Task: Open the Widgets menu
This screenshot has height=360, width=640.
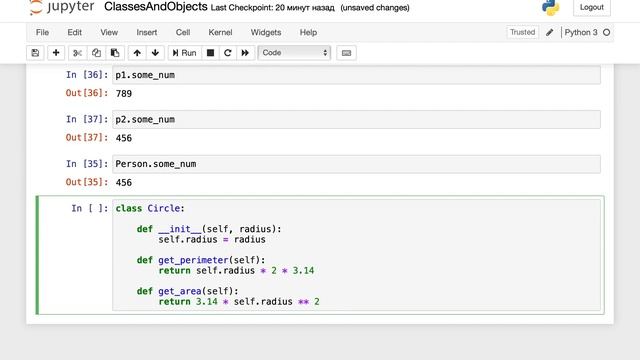Action: (266, 32)
